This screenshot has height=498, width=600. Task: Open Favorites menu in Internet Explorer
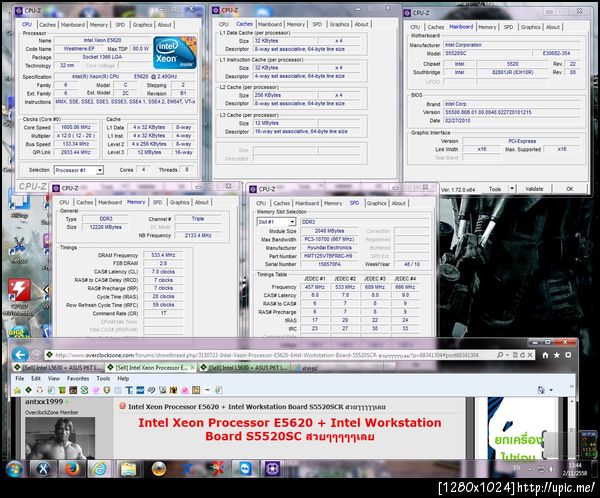pyautogui.click(x=78, y=379)
